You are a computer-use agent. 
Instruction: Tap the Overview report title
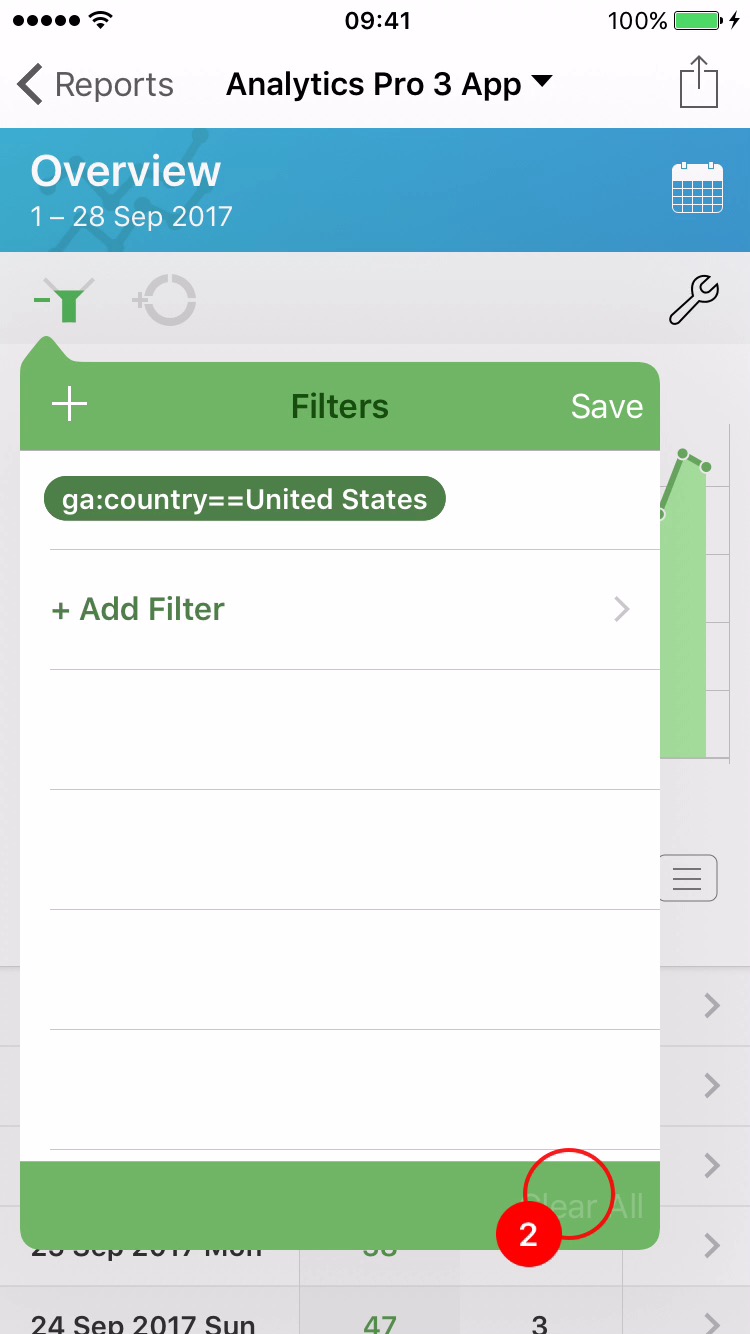pos(125,171)
